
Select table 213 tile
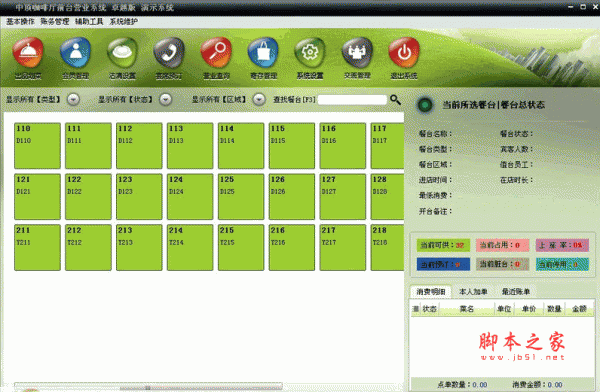point(139,247)
